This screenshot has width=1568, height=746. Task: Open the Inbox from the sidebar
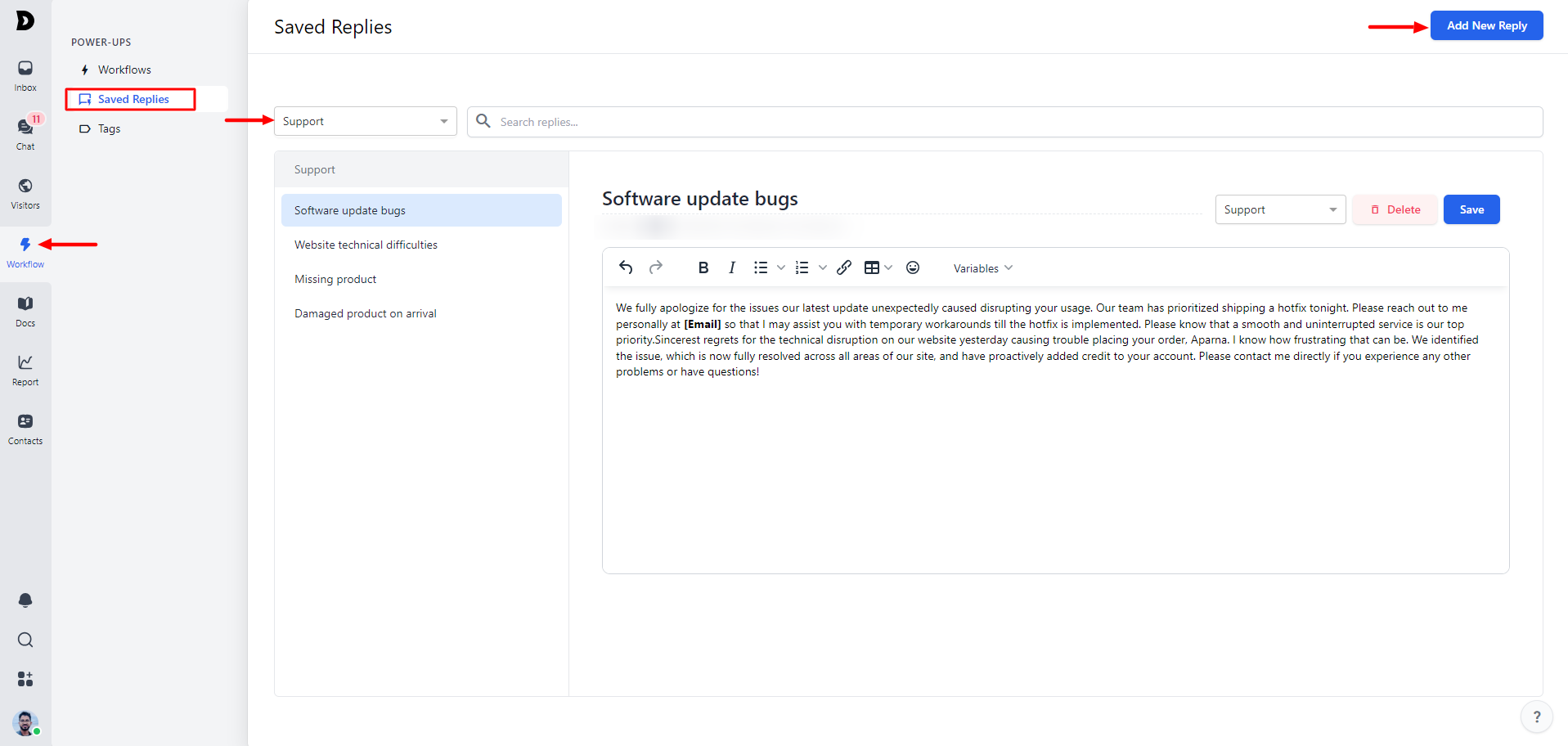point(25,74)
